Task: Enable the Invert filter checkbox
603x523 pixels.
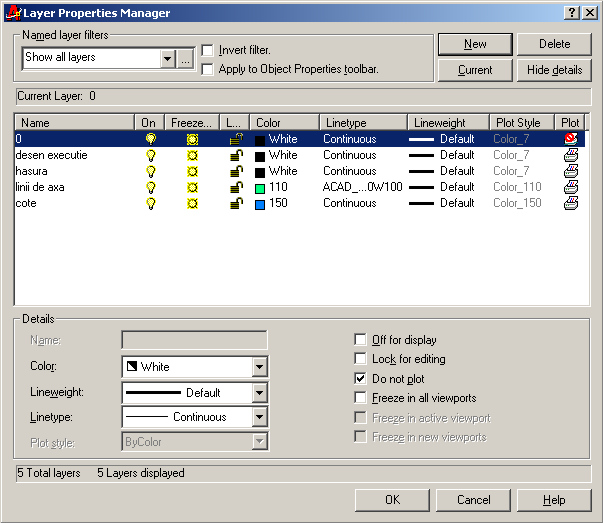Action: [207, 50]
